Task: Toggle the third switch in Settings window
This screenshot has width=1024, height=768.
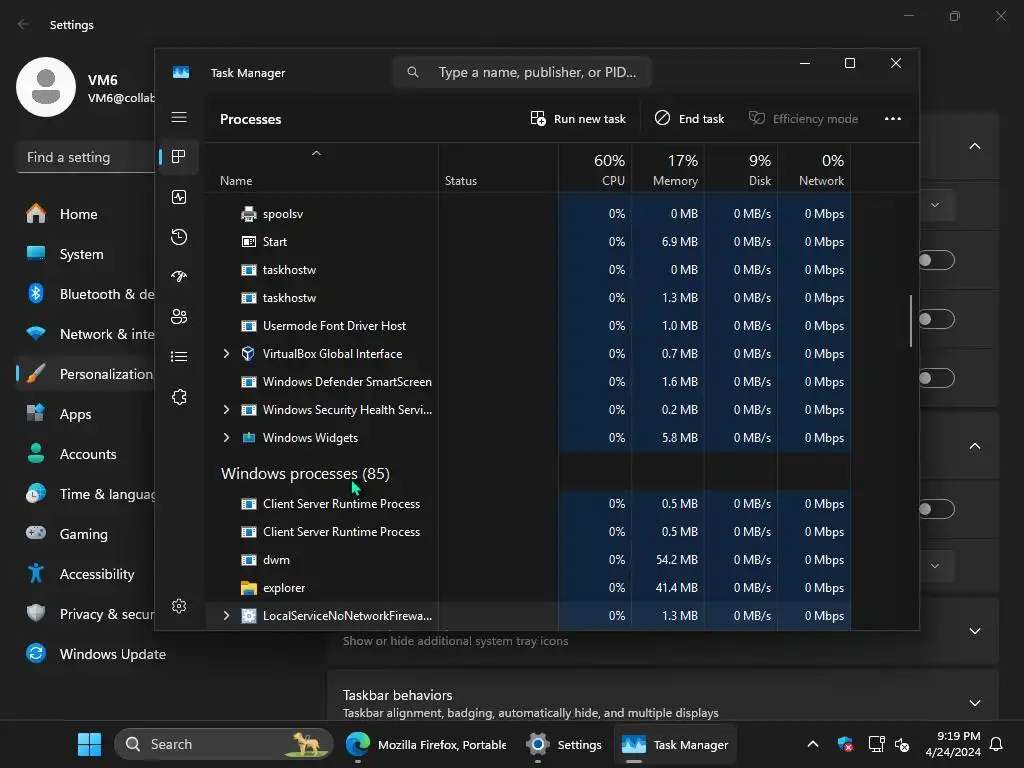Action: (x=936, y=378)
